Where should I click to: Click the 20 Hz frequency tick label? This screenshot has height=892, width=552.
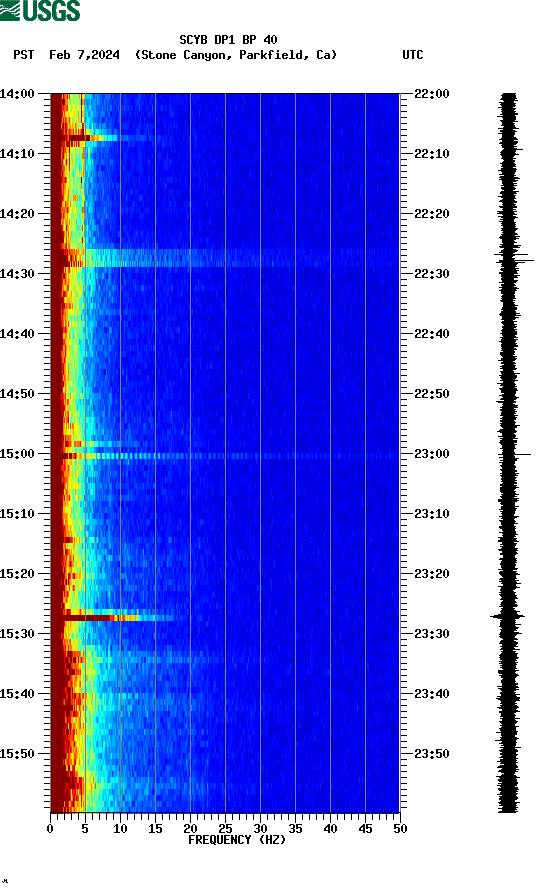(190, 829)
